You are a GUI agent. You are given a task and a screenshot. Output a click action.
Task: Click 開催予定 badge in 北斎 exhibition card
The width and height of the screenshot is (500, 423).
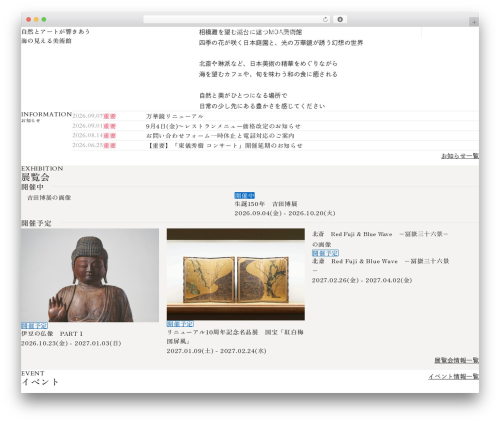pyautogui.click(x=325, y=253)
